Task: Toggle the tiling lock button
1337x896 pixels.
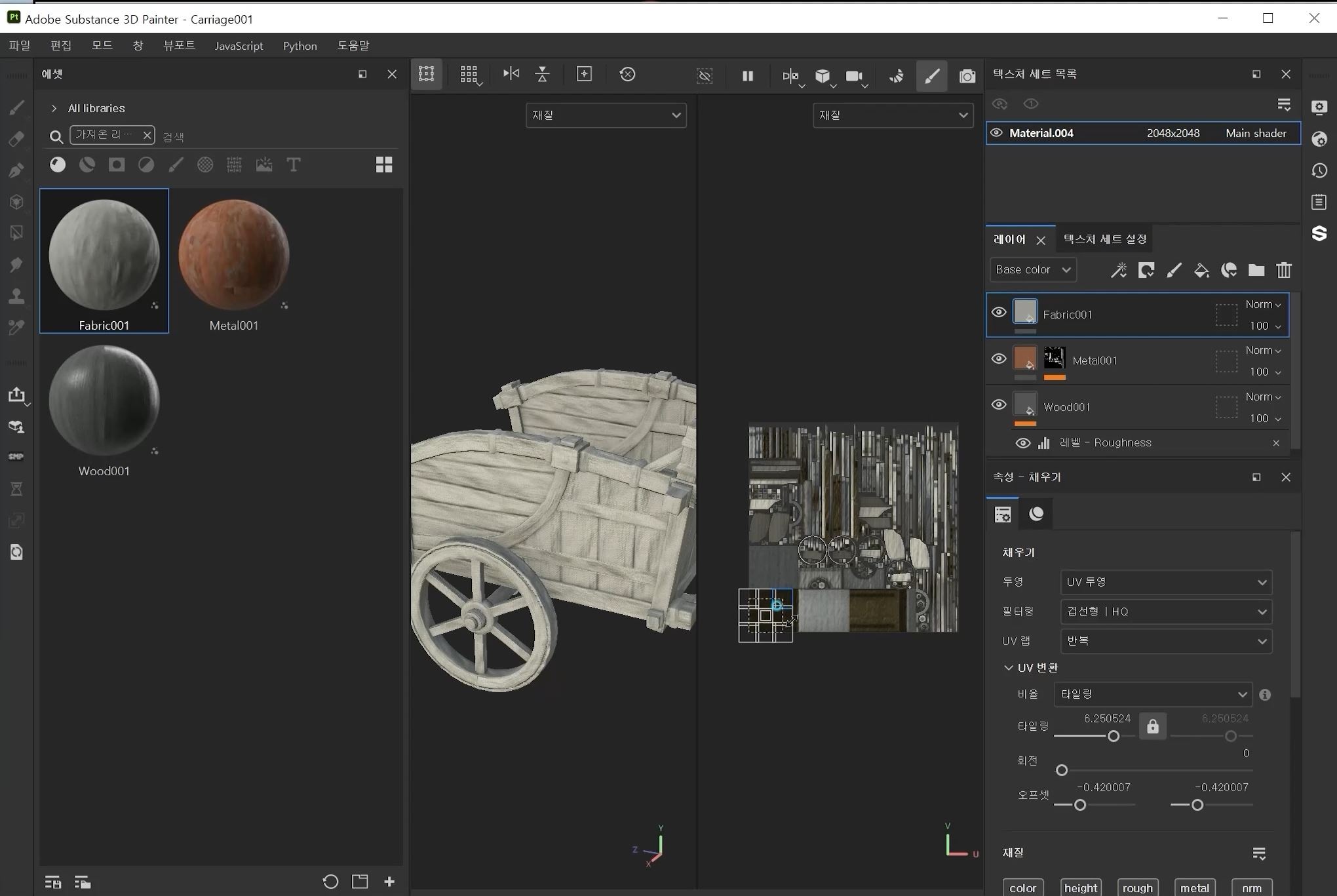Action: pyautogui.click(x=1152, y=726)
